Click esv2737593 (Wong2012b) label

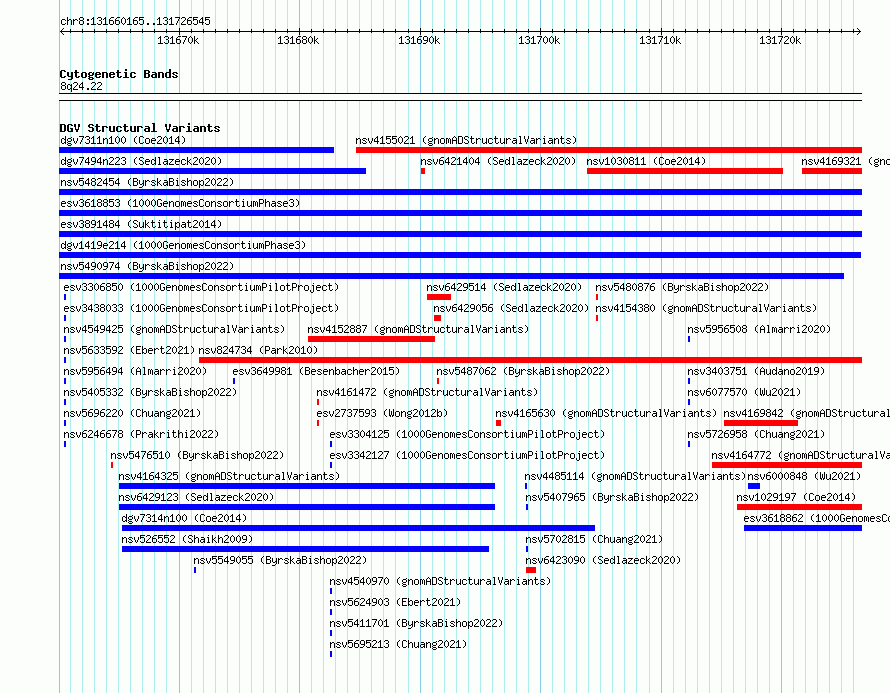tap(382, 413)
